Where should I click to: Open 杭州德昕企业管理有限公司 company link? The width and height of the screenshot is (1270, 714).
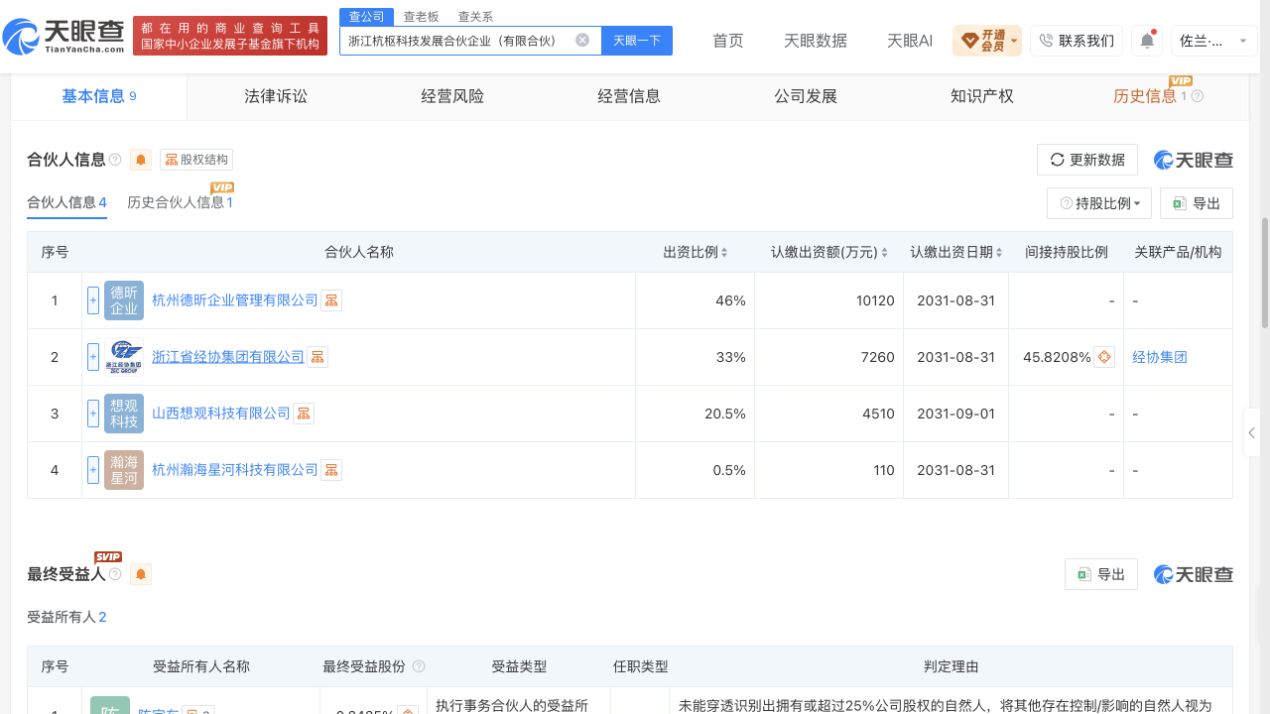point(235,300)
